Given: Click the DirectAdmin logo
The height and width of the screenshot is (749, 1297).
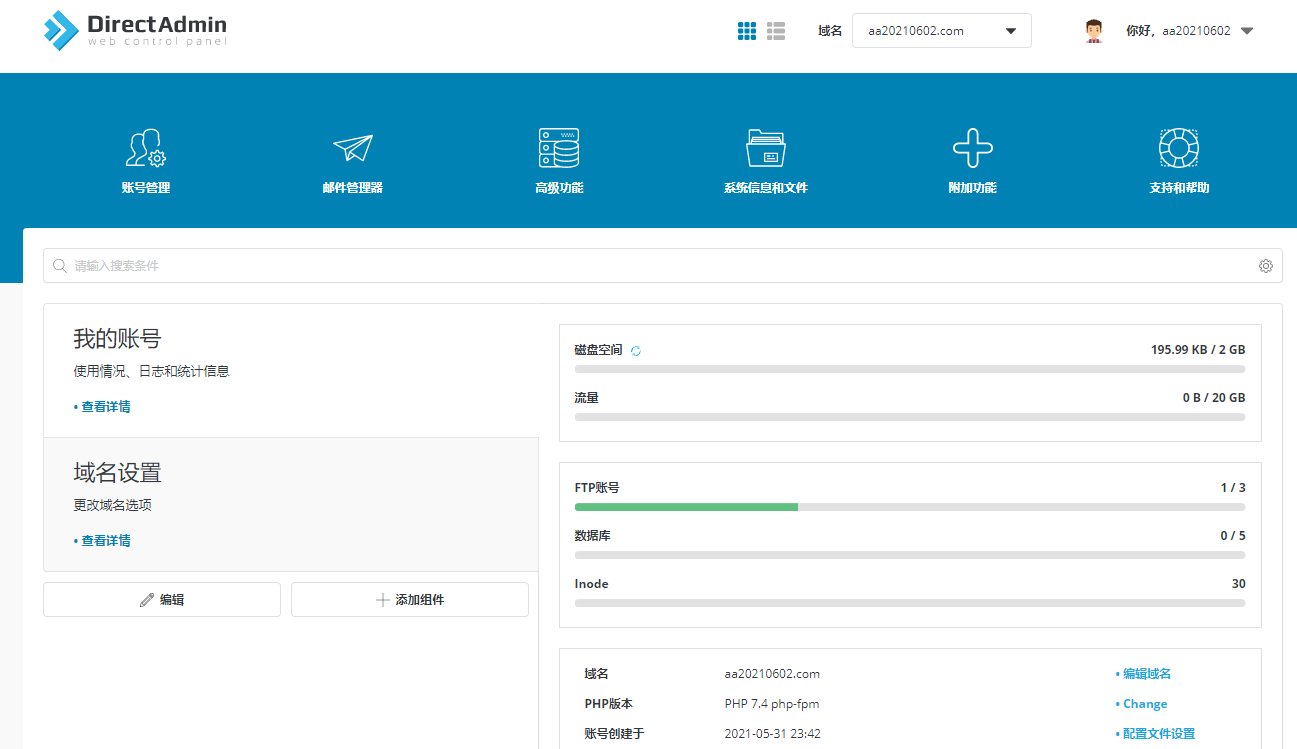Looking at the screenshot, I should 135,30.
